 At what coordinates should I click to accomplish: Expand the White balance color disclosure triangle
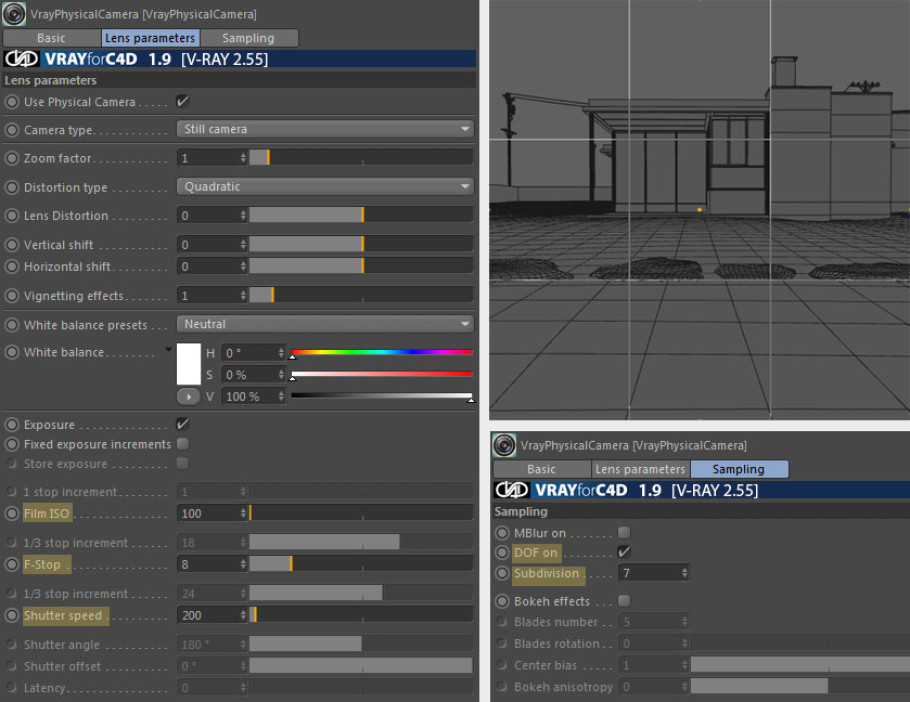coord(168,349)
